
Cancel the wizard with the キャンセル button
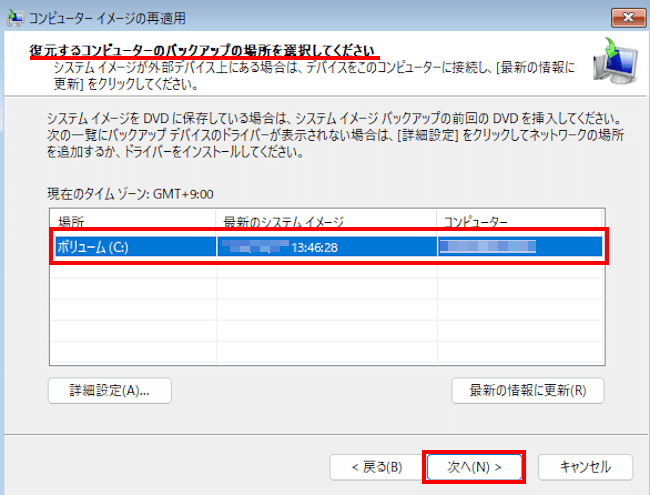click(x=585, y=467)
